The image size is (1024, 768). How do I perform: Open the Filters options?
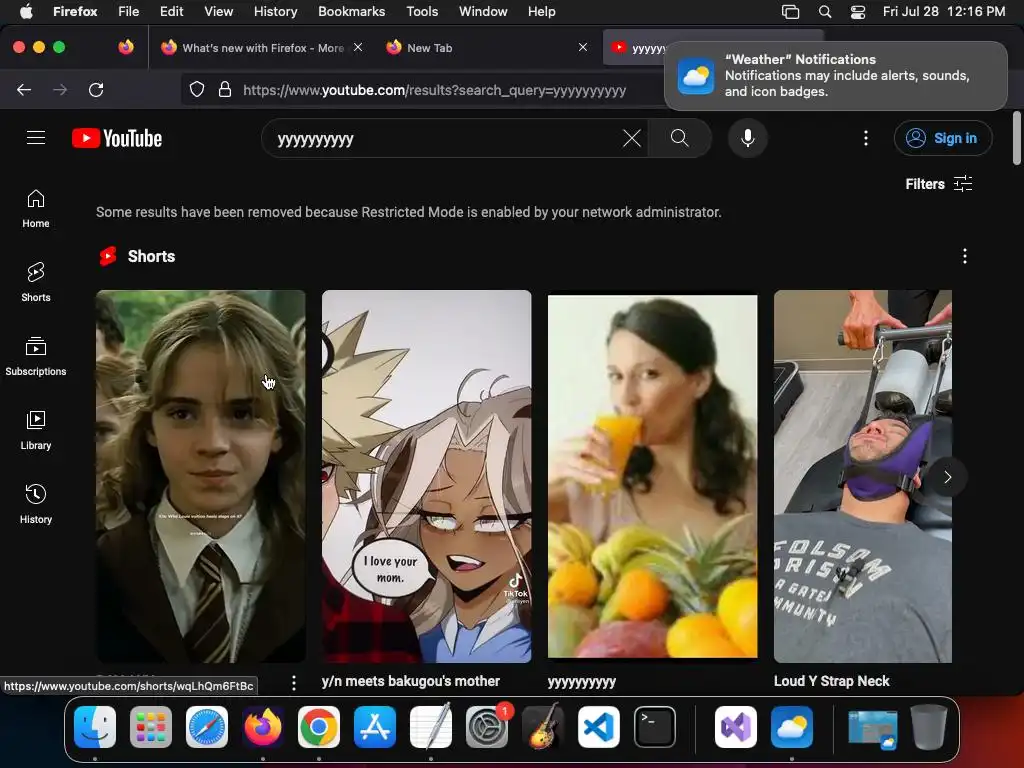(938, 184)
